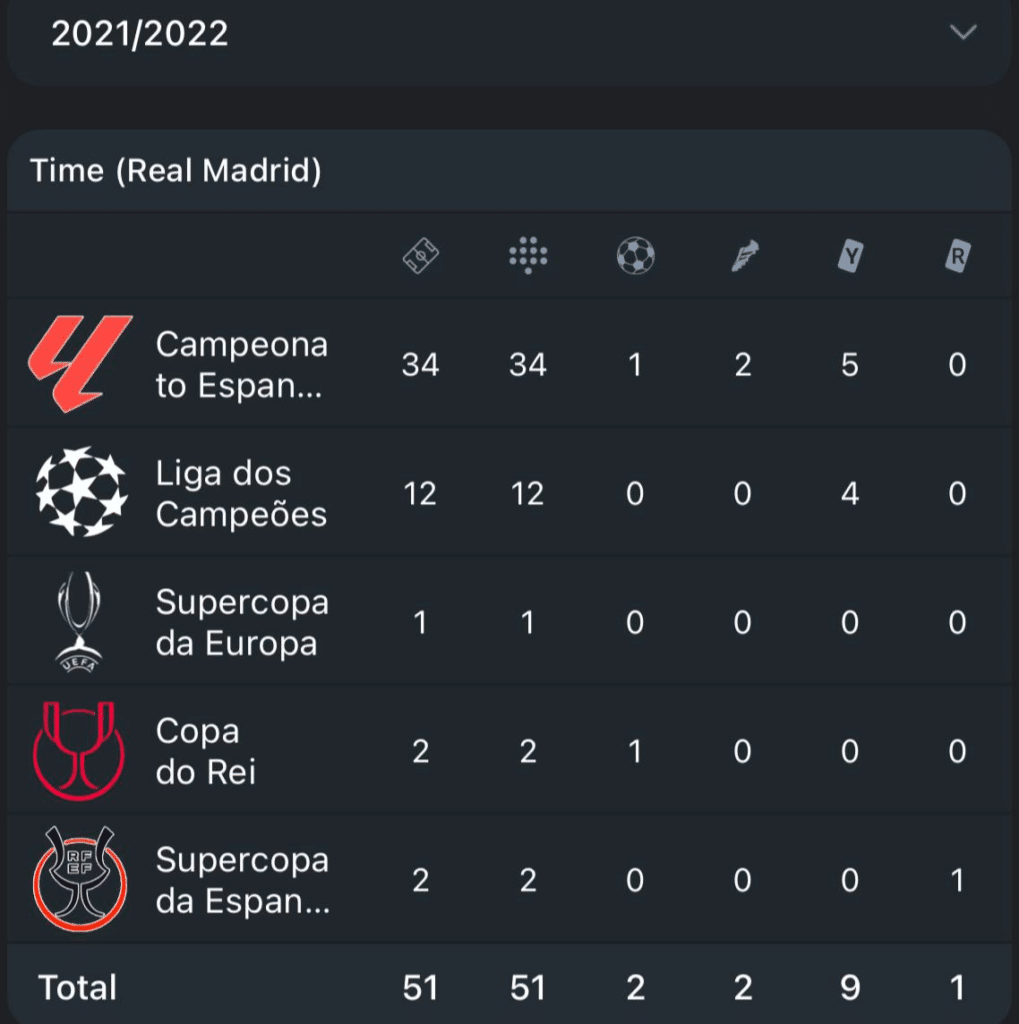Viewport: 1019px width, 1024px height.
Task: Select the Copa do Rei label
Action: tap(206, 751)
